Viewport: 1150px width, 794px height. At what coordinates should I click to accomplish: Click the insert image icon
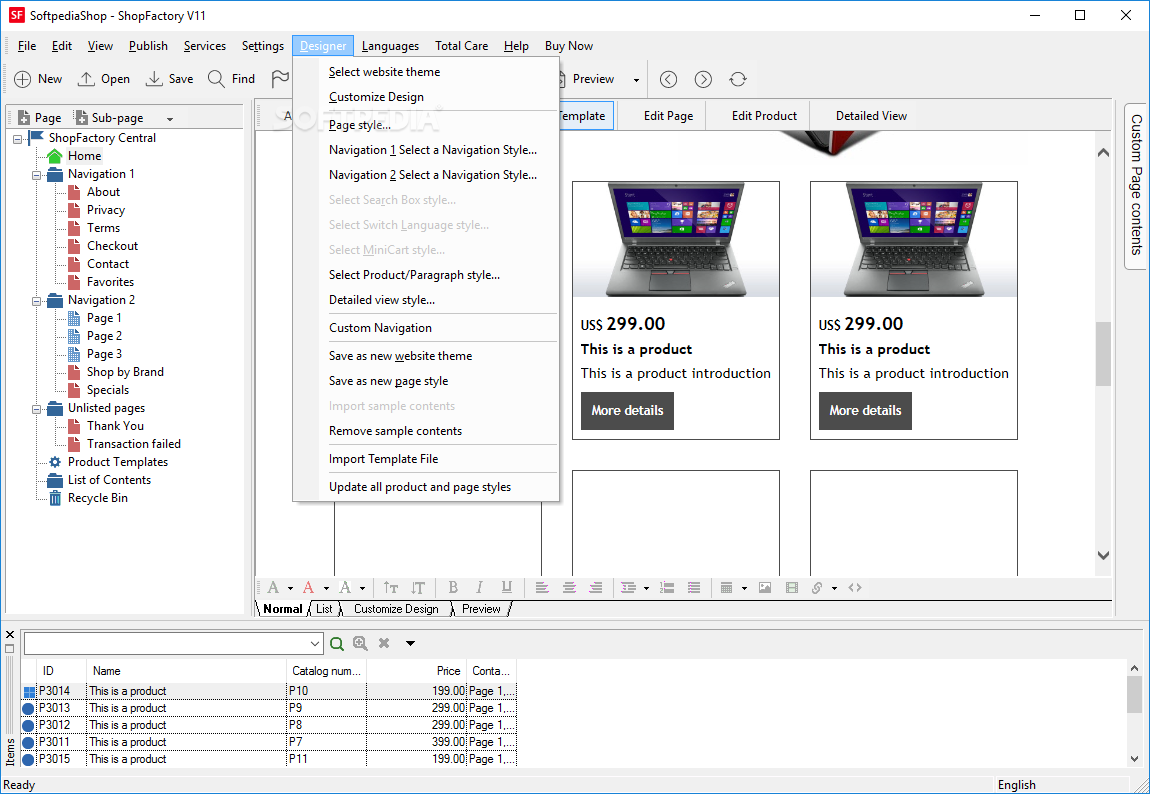click(x=765, y=587)
